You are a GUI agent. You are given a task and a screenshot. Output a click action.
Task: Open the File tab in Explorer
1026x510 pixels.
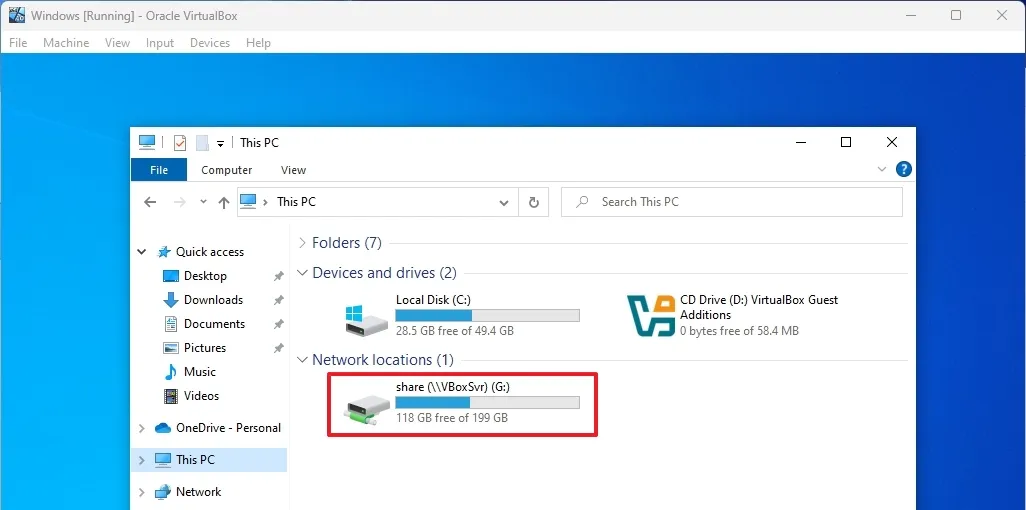(159, 170)
